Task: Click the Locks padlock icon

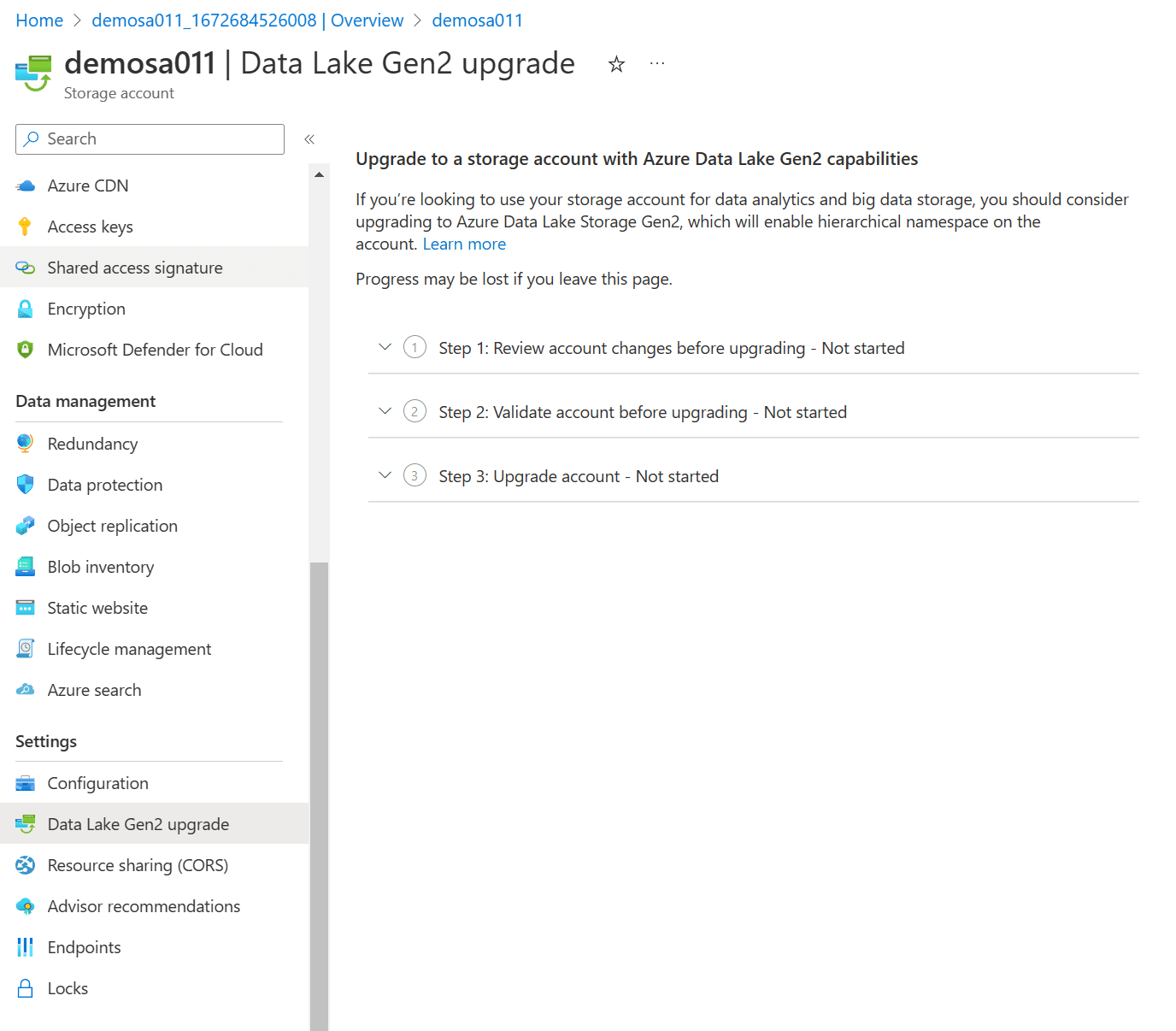Action: pos(26,988)
